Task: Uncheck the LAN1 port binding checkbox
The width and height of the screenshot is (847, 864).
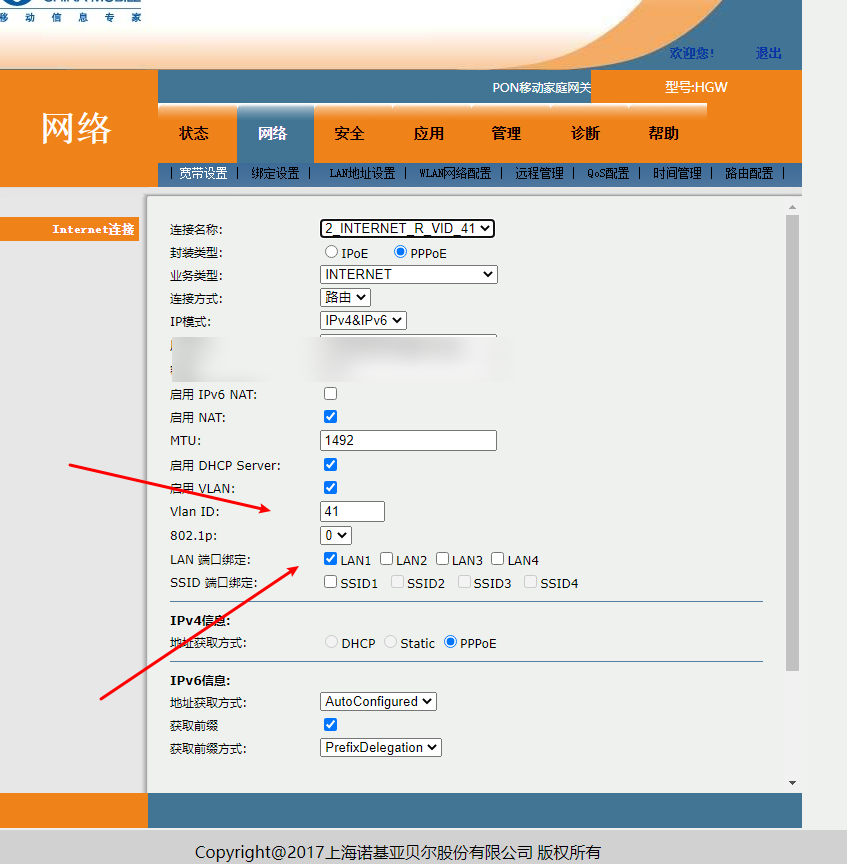Action: 331,559
